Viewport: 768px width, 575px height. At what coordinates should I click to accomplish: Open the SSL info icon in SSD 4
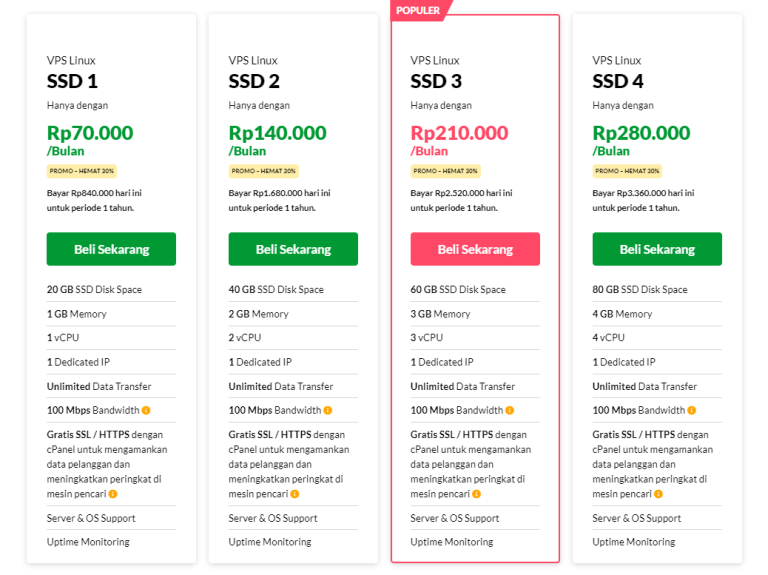pos(659,494)
